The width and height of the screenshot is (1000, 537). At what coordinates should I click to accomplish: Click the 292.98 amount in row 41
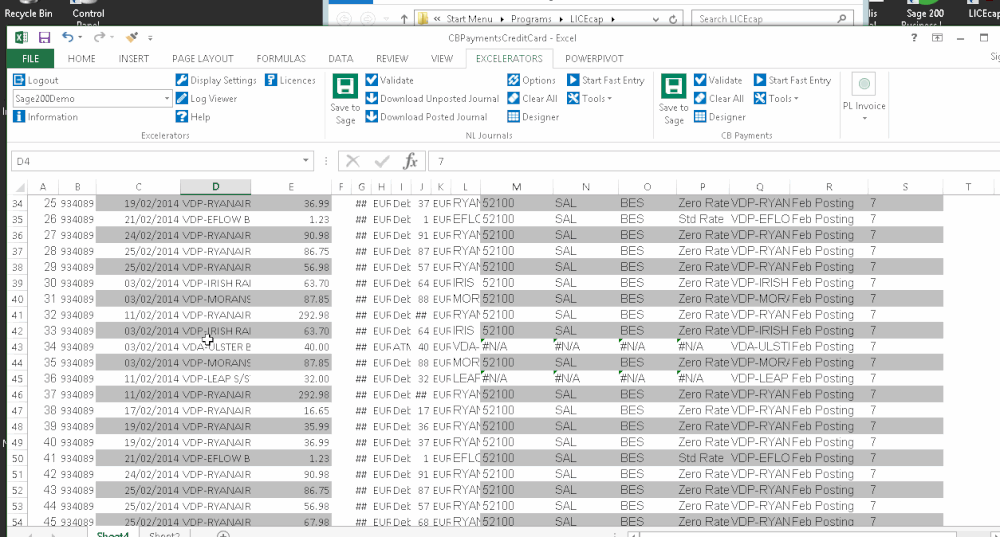(x=291, y=315)
